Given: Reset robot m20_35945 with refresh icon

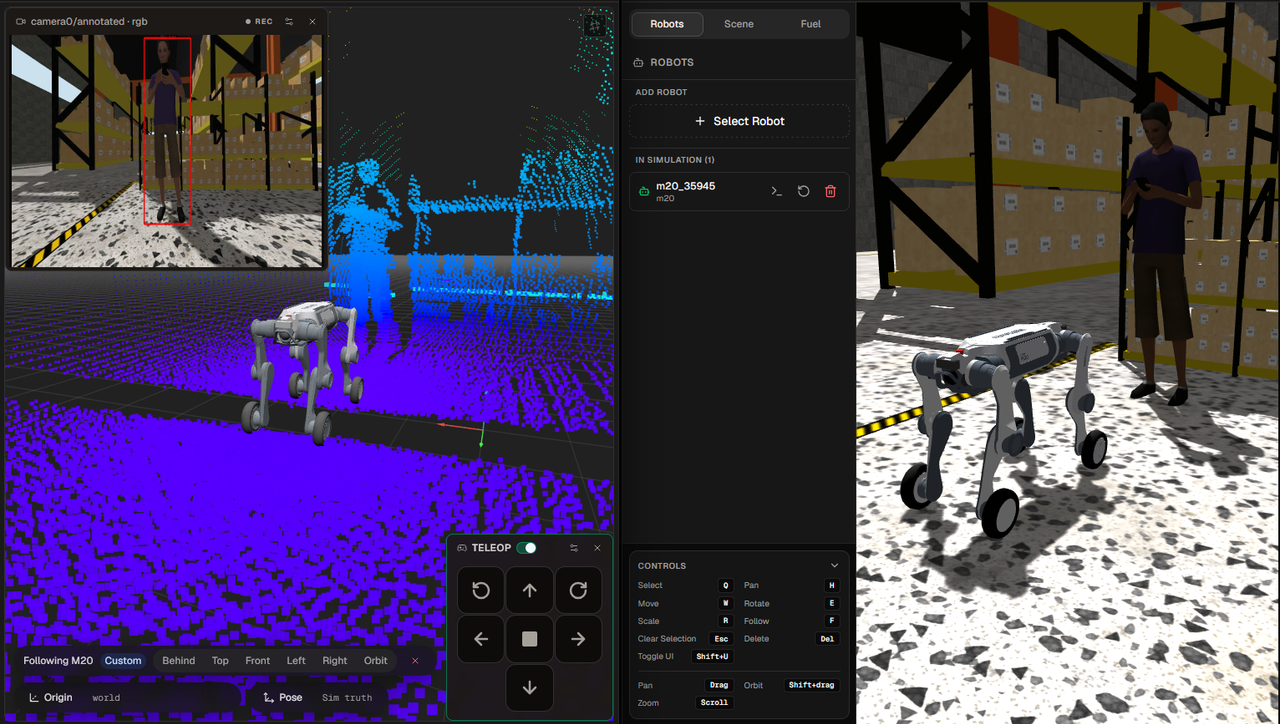Looking at the screenshot, I should click(803, 191).
